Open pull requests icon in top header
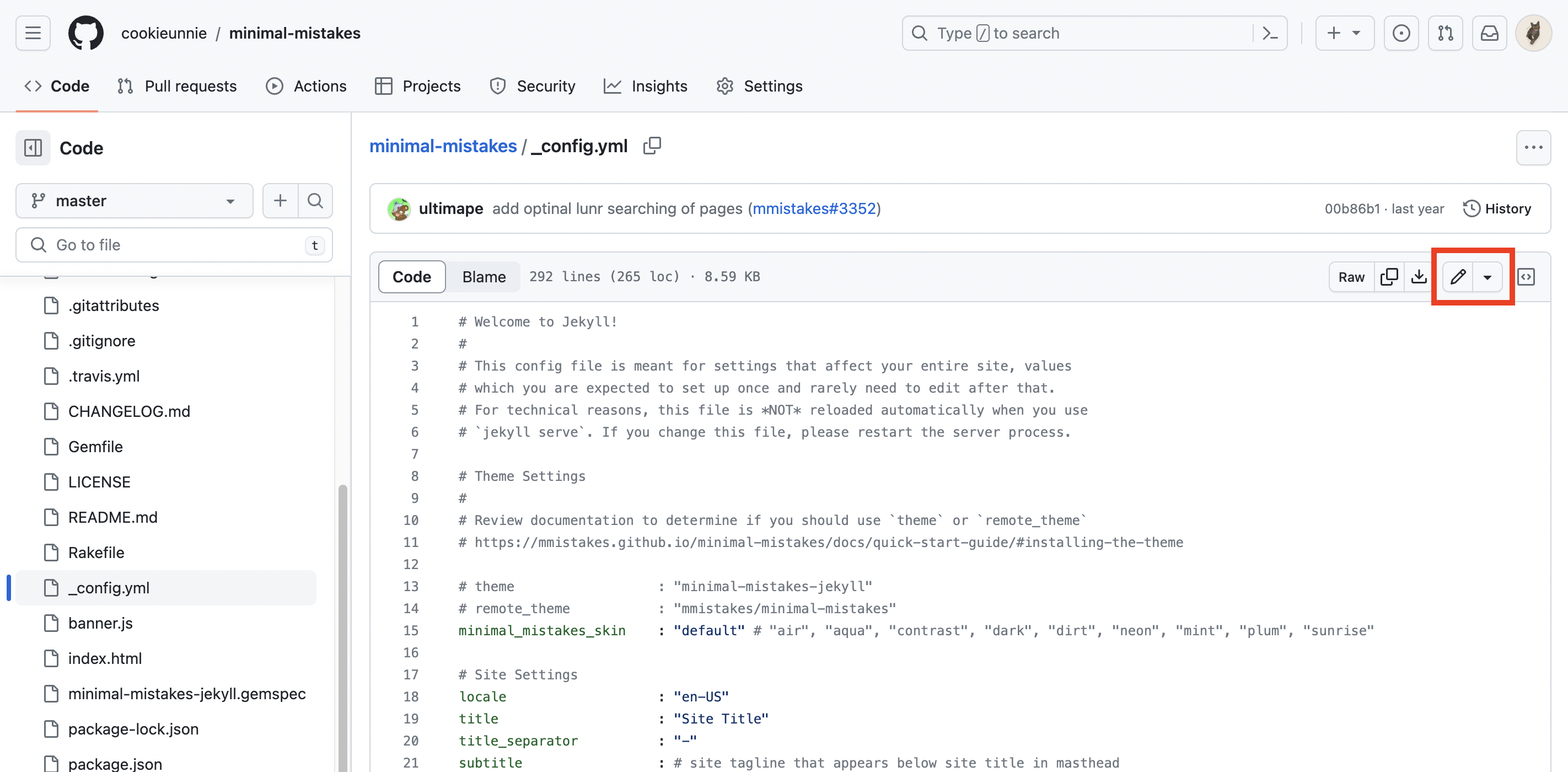Screen dimensions: 1568x772 coord(1445,33)
